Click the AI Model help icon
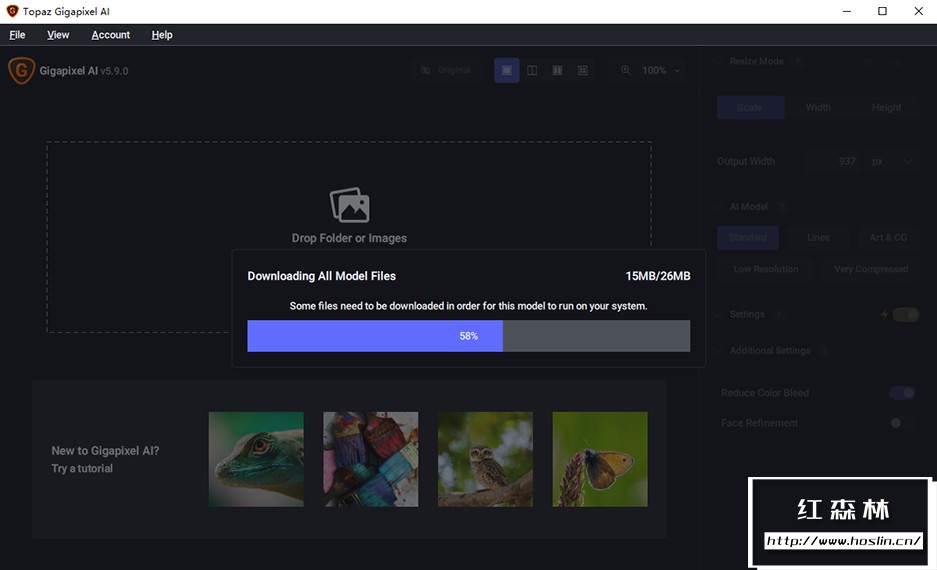The width and height of the screenshot is (937, 570). coord(781,207)
